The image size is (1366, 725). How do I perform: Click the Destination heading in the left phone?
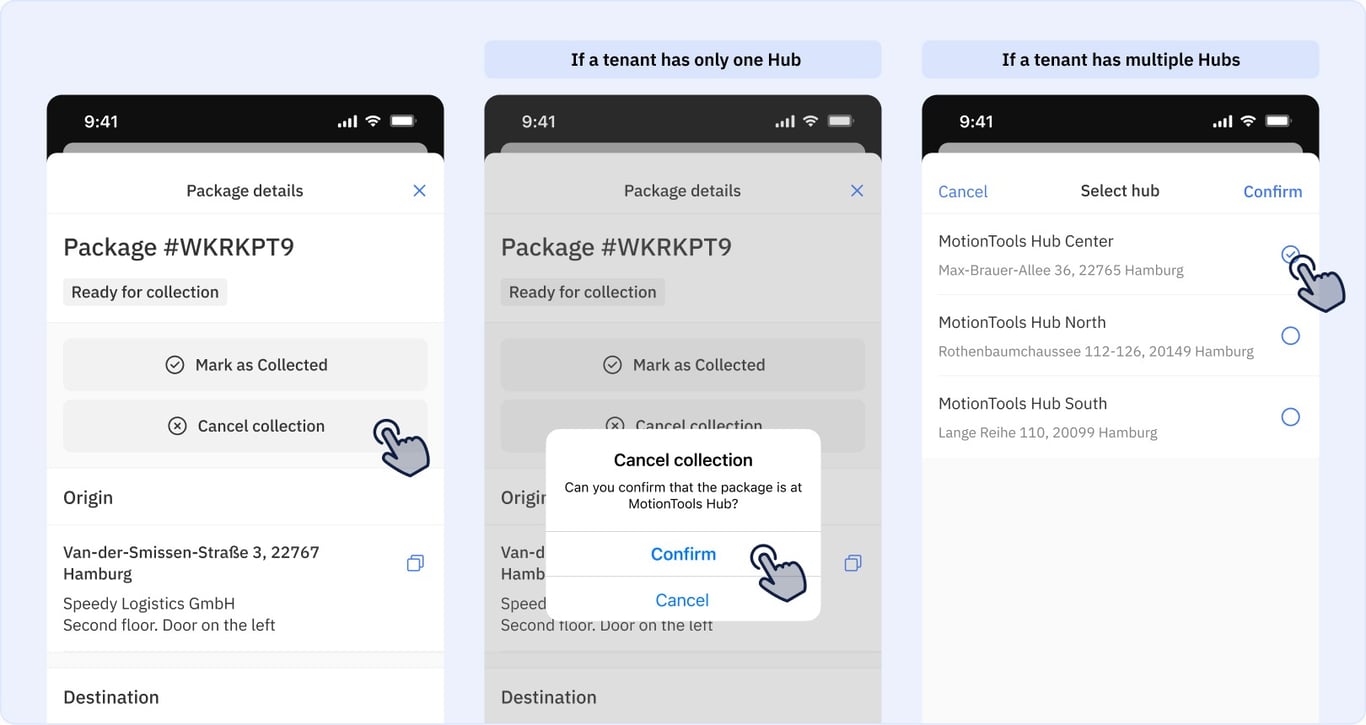pyautogui.click(x=111, y=697)
